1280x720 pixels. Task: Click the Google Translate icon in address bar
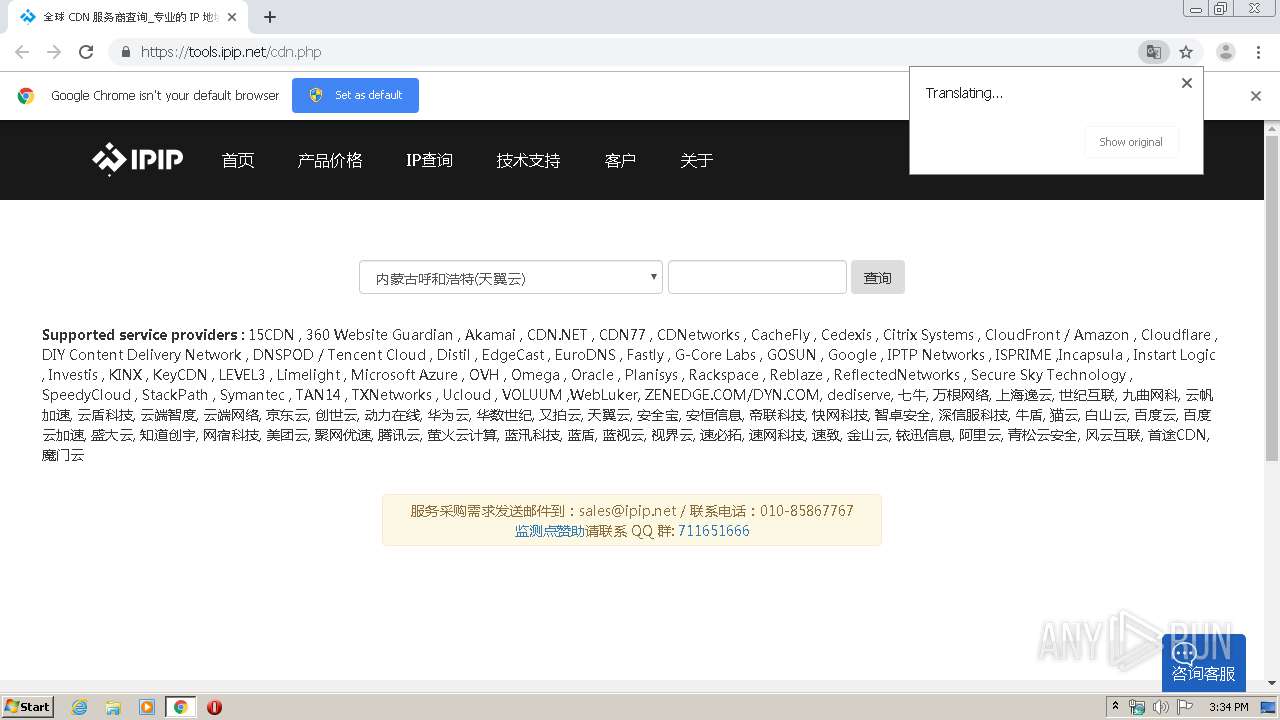coord(1153,52)
